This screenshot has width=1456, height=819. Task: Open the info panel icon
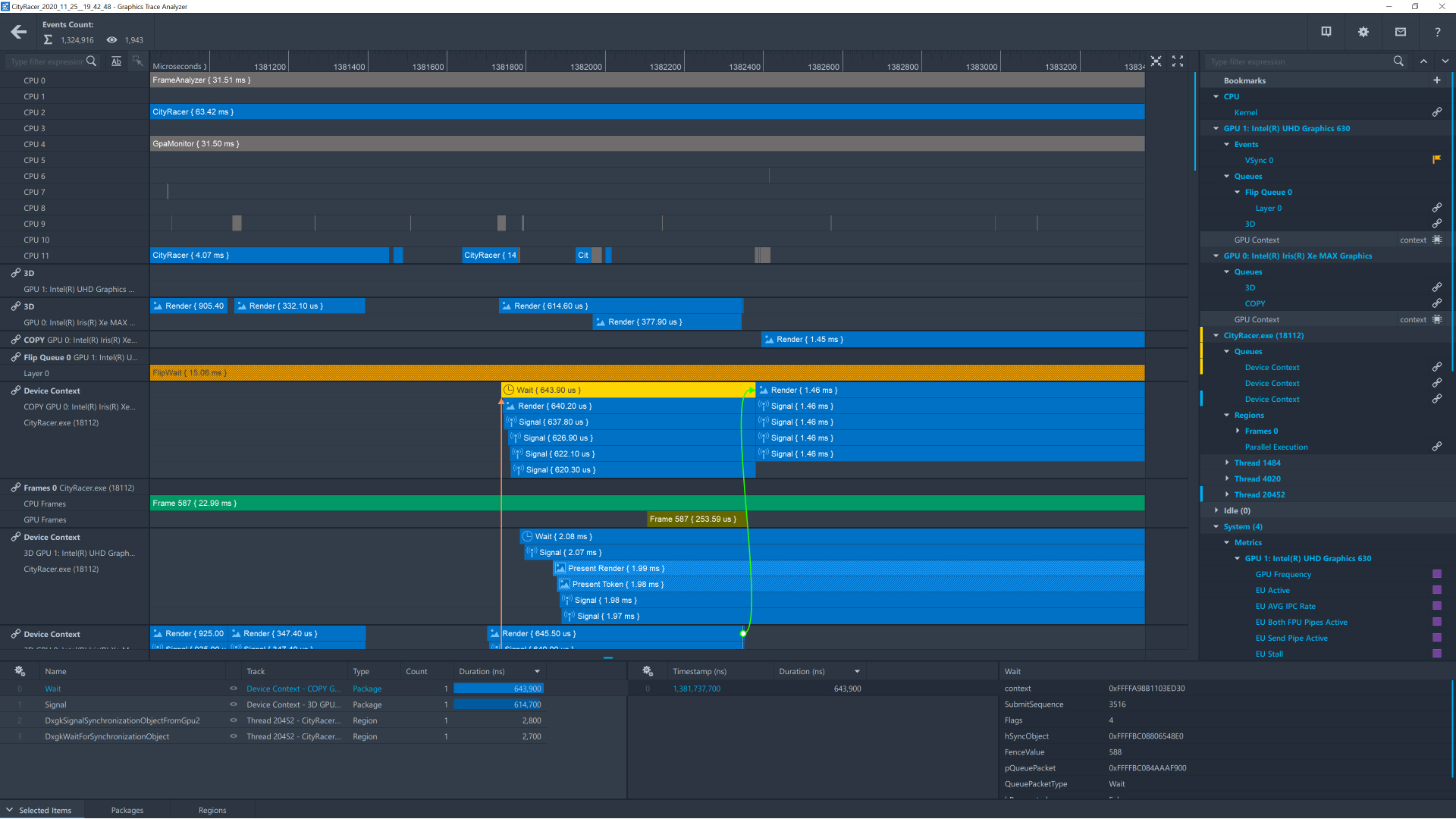coord(1326,32)
